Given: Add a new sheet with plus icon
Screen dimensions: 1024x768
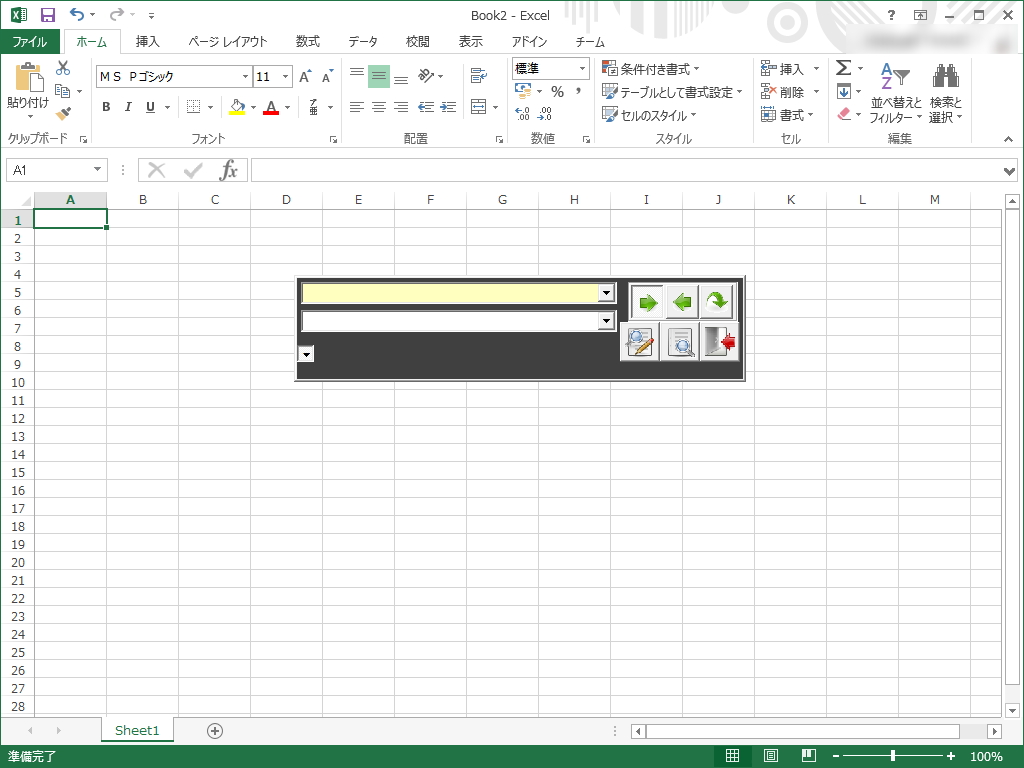Looking at the screenshot, I should [215, 731].
